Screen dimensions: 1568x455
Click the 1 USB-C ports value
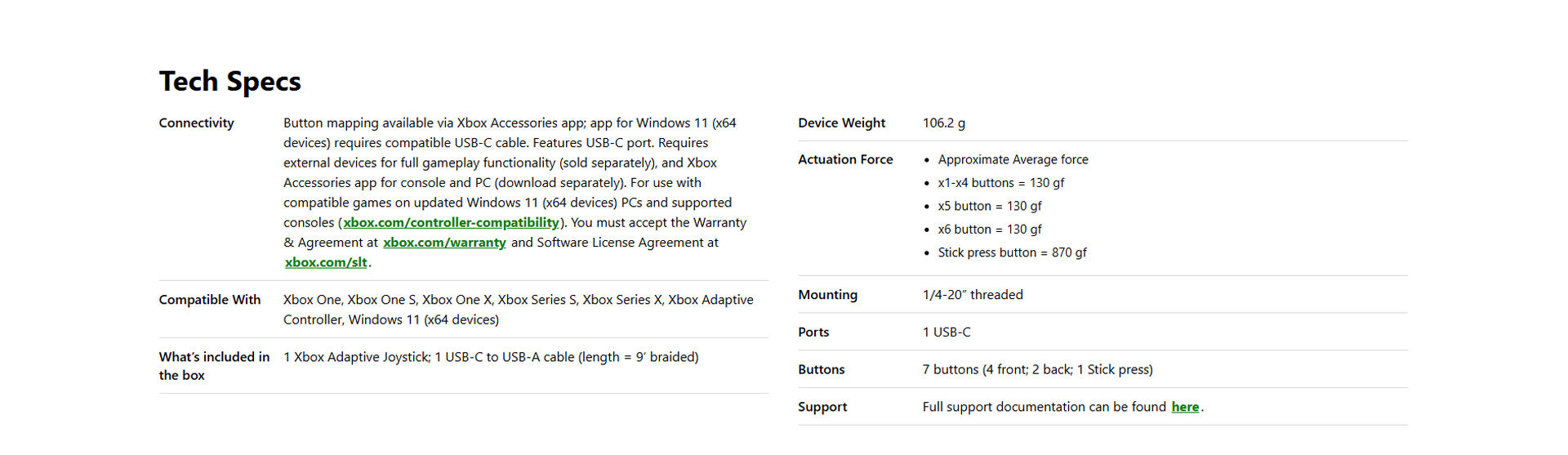947,332
